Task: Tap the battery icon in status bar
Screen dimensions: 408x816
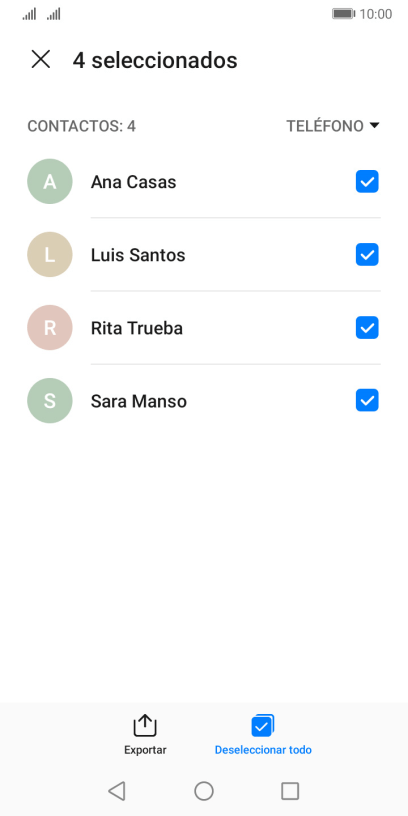Action: [343, 14]
